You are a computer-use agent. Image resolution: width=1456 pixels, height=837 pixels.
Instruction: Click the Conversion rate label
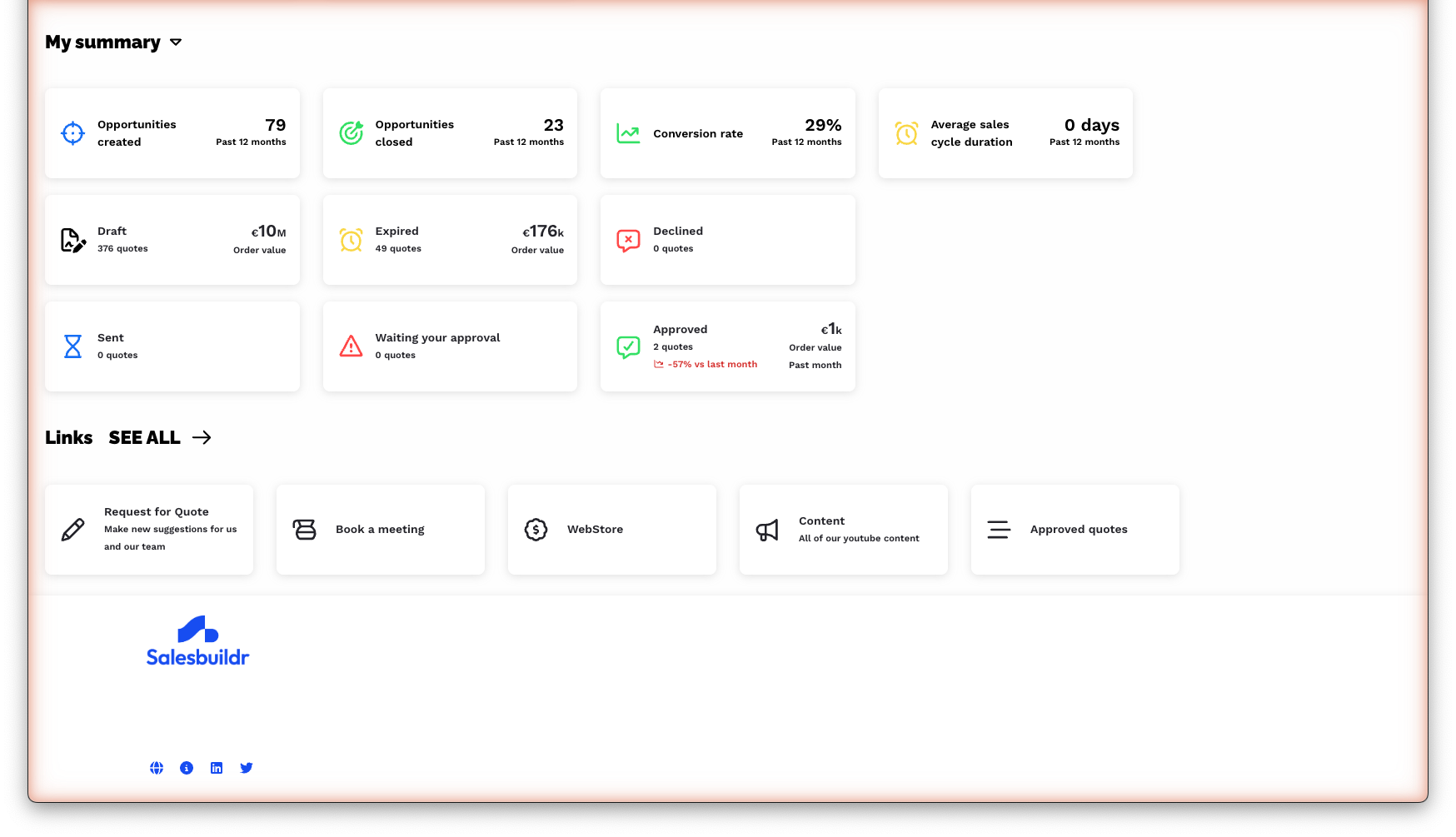698,134
